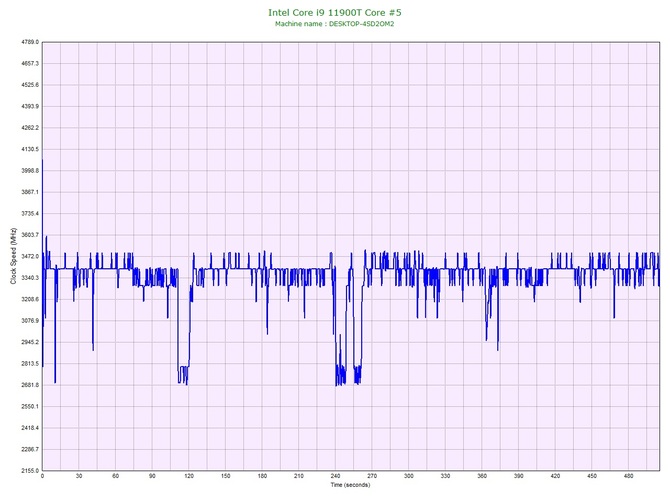This screenshot has width=670, height=502.
Task: Click the y-axis value 3998.8
Action: [x=30, y=171]
